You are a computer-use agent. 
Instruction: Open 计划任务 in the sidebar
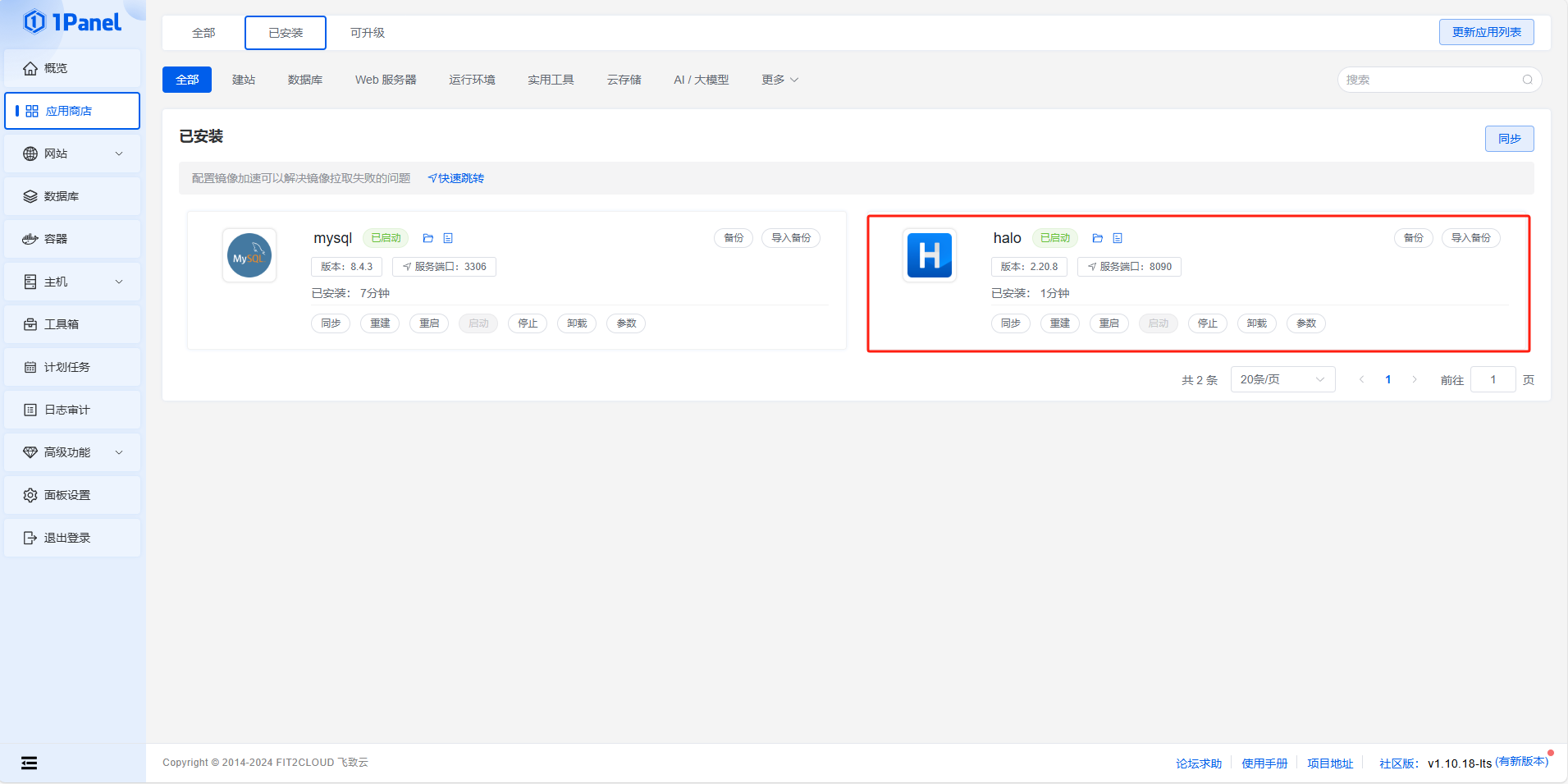tap(72, 367)
